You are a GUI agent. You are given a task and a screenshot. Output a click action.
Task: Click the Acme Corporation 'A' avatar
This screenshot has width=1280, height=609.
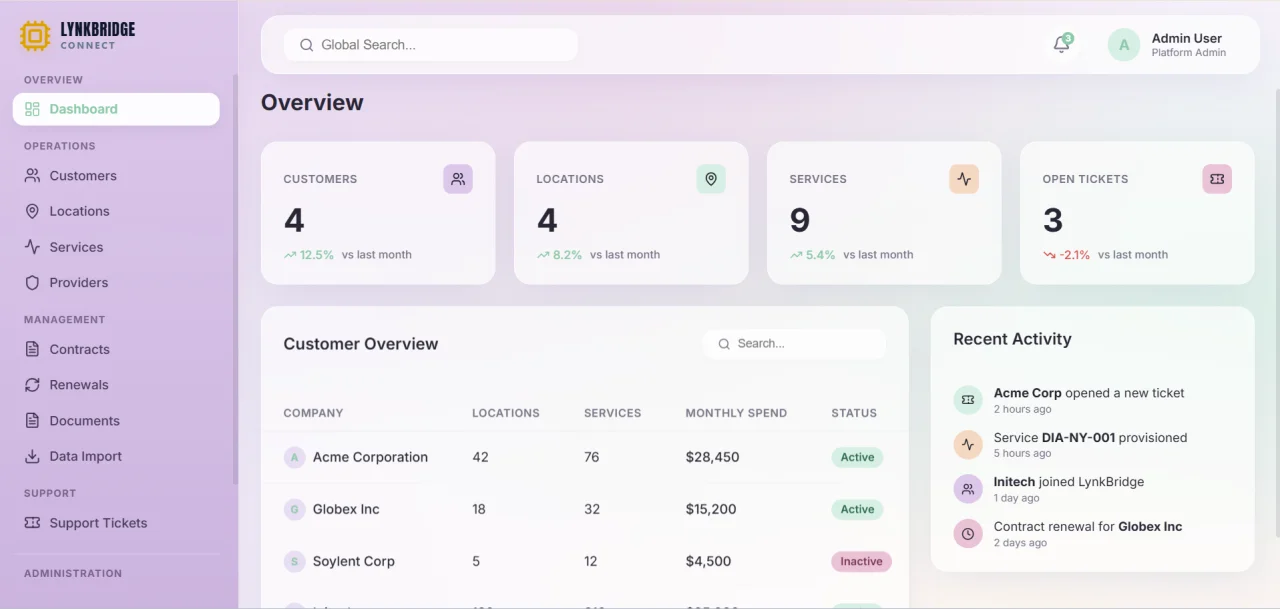click(294, 458)
